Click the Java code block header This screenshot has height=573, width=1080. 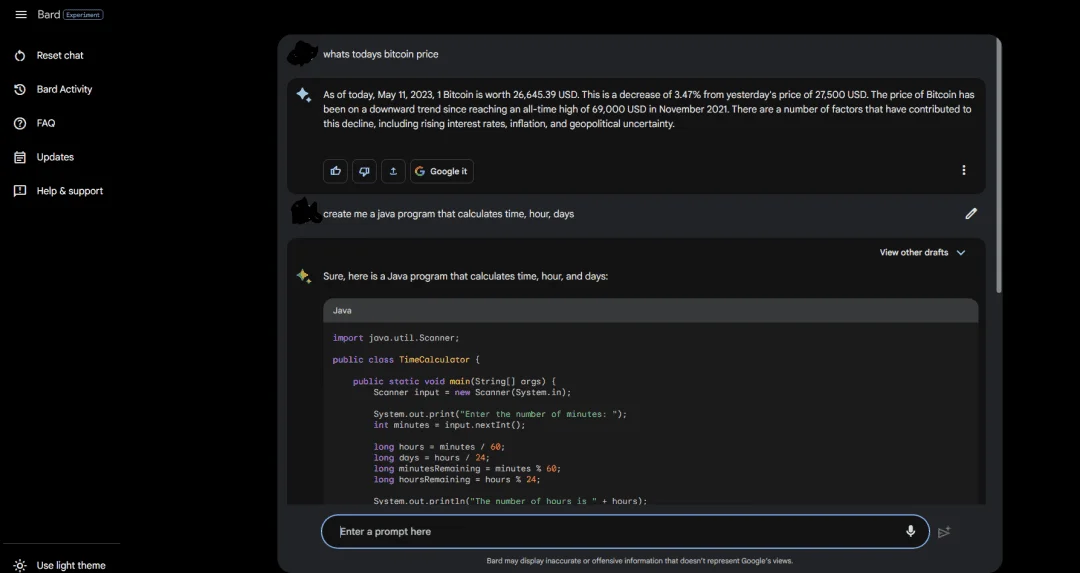650,311
